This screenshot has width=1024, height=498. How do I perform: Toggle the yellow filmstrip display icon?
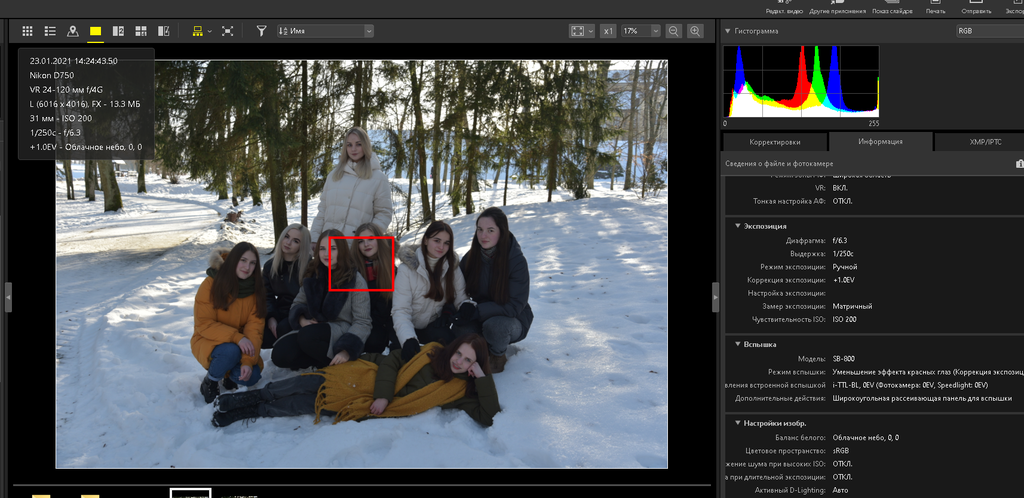coord(197,31)
